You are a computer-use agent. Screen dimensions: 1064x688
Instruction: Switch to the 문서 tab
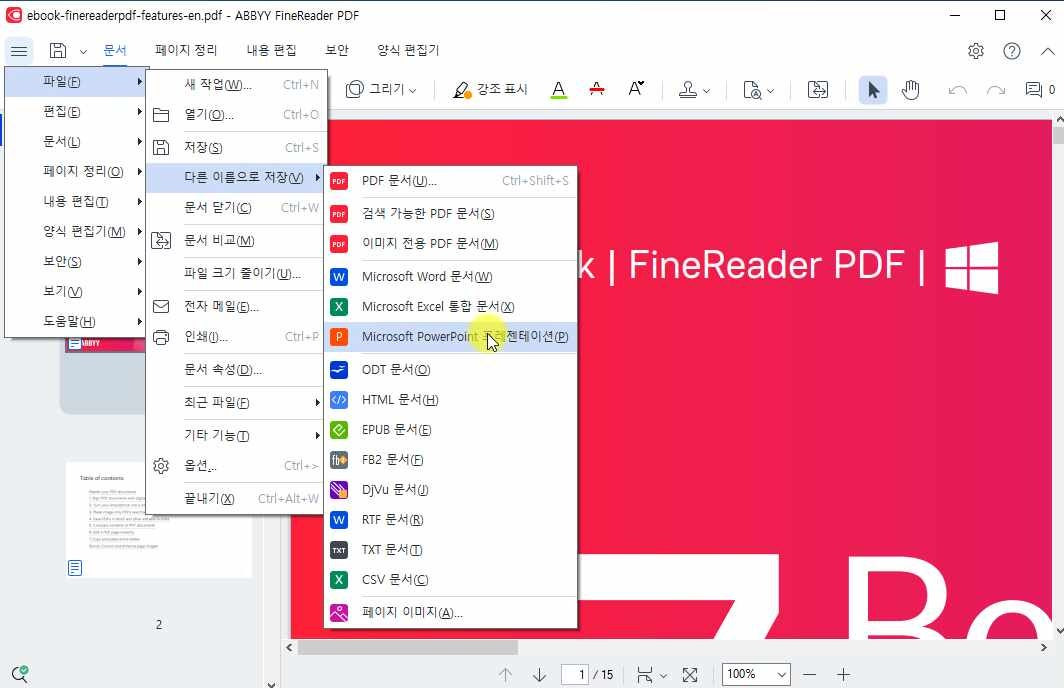pyautogui.click(x=115, y=50)
